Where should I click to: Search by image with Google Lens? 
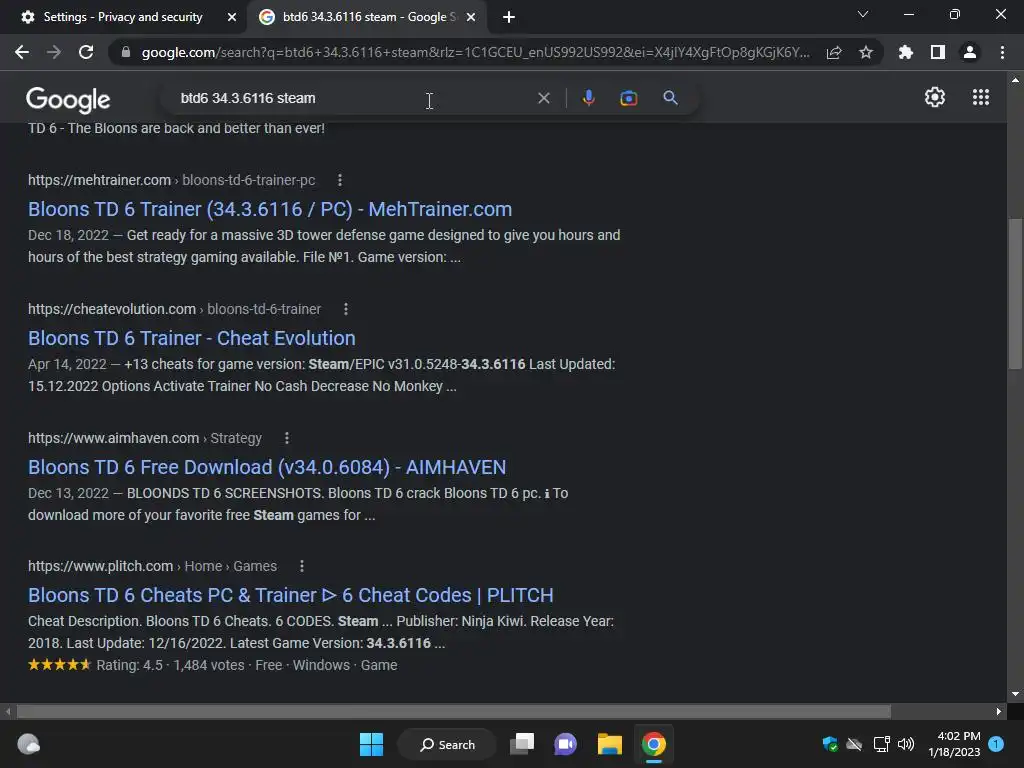coord(629,98)
